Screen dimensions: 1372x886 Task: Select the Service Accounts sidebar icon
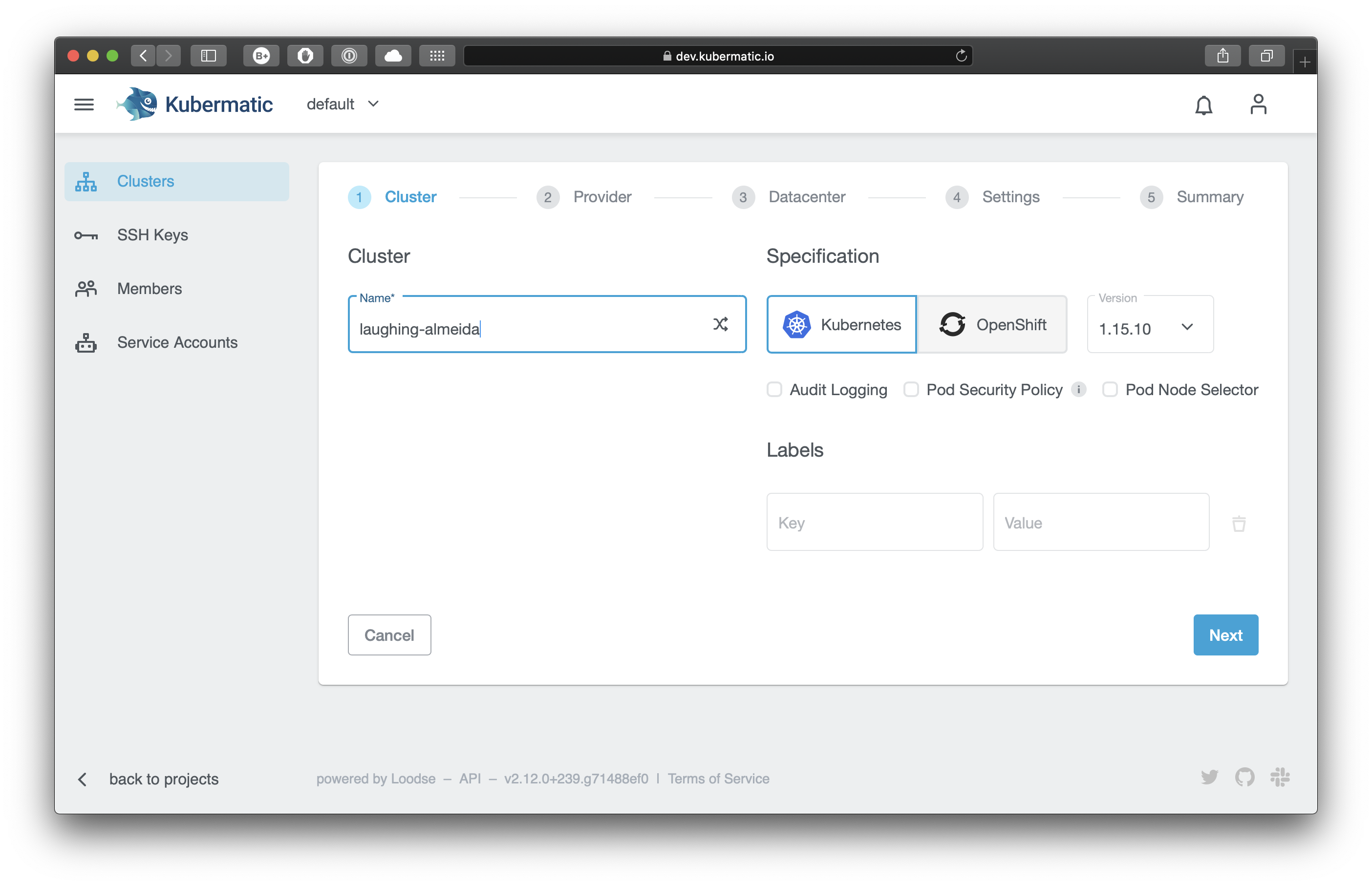(x=85, y=342)
